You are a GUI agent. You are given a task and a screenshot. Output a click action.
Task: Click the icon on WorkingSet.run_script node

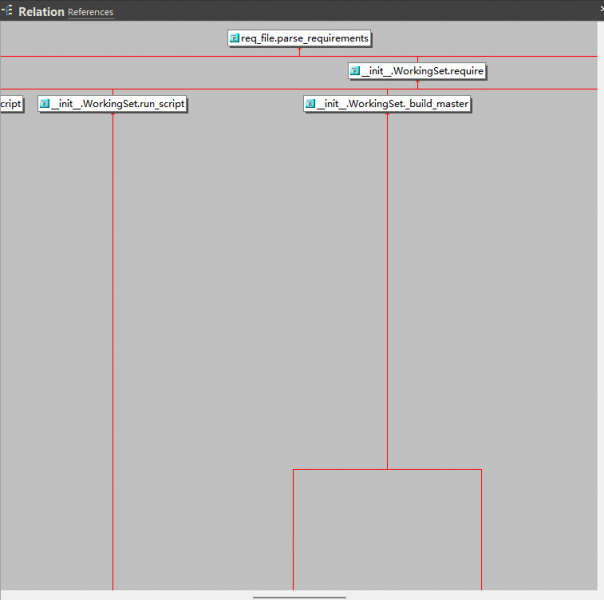(x=45, y=104)
